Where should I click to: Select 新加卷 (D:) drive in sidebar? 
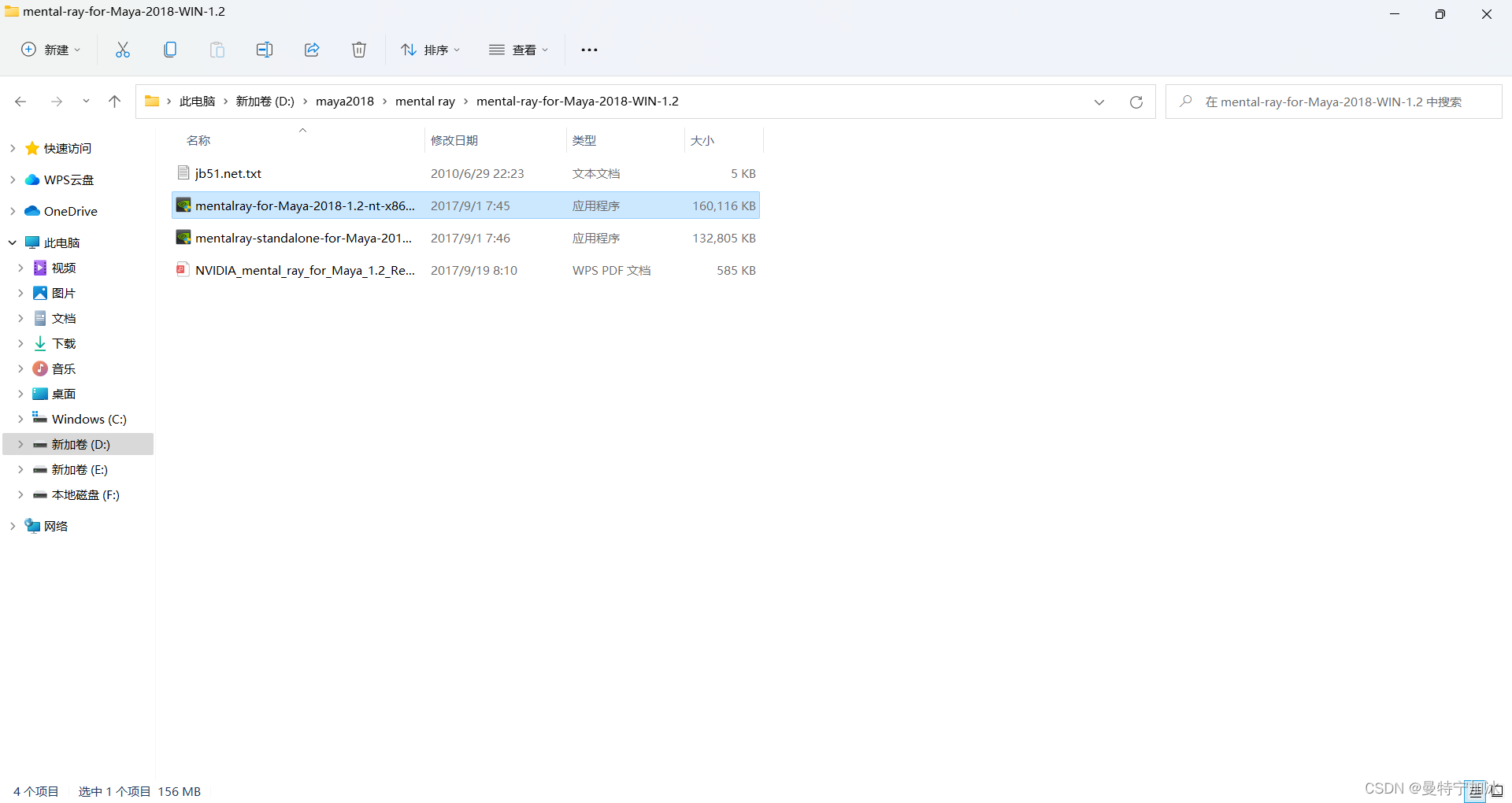tap(81, 444)
